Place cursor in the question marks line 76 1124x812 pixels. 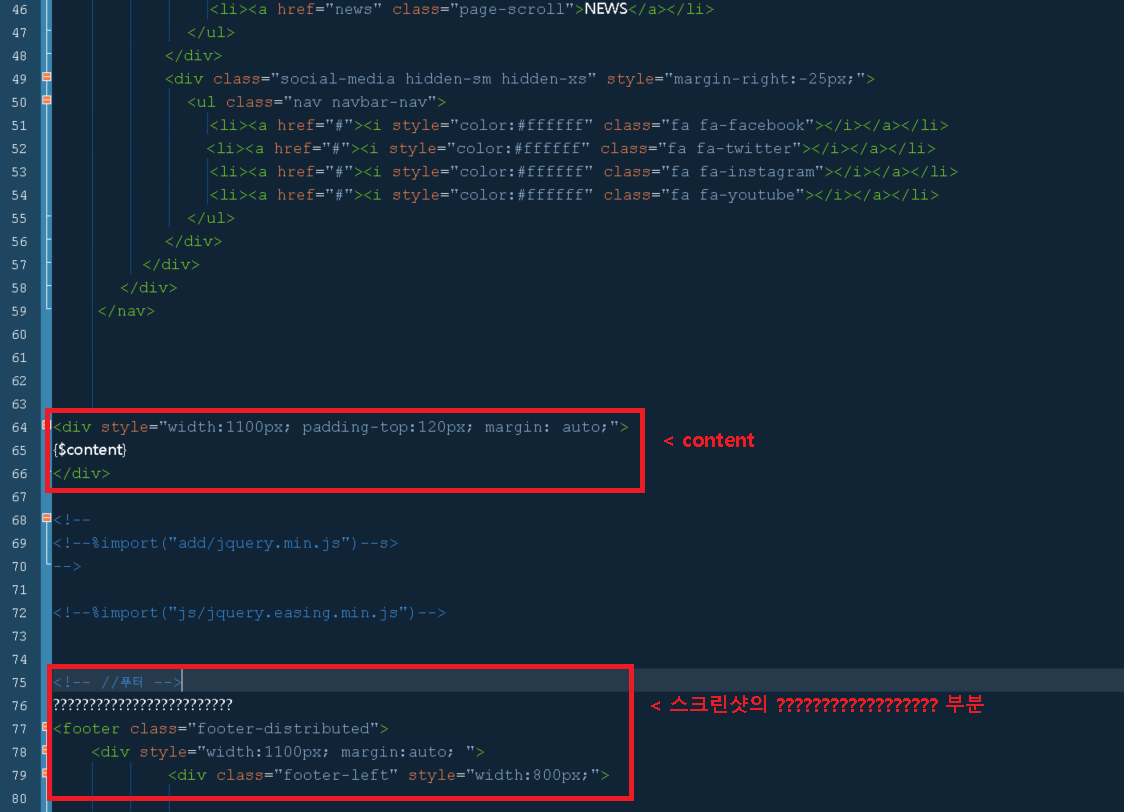pos(142,705)
